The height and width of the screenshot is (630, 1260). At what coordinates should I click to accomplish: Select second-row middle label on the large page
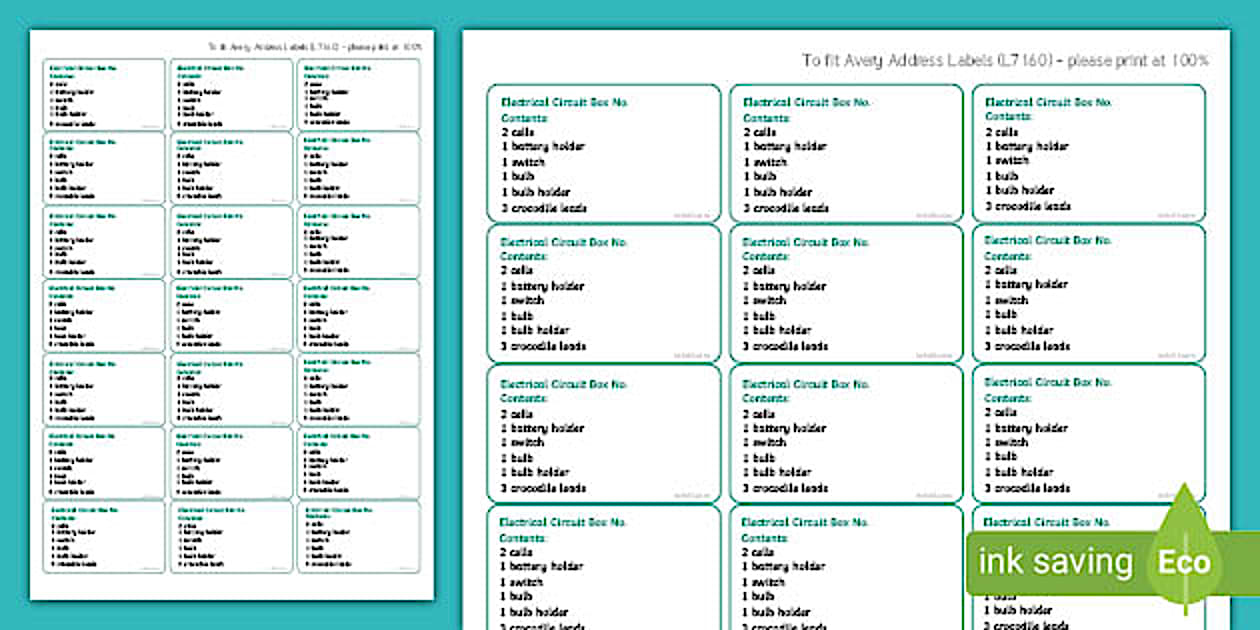pyautogui.click(x=846, y=293)
